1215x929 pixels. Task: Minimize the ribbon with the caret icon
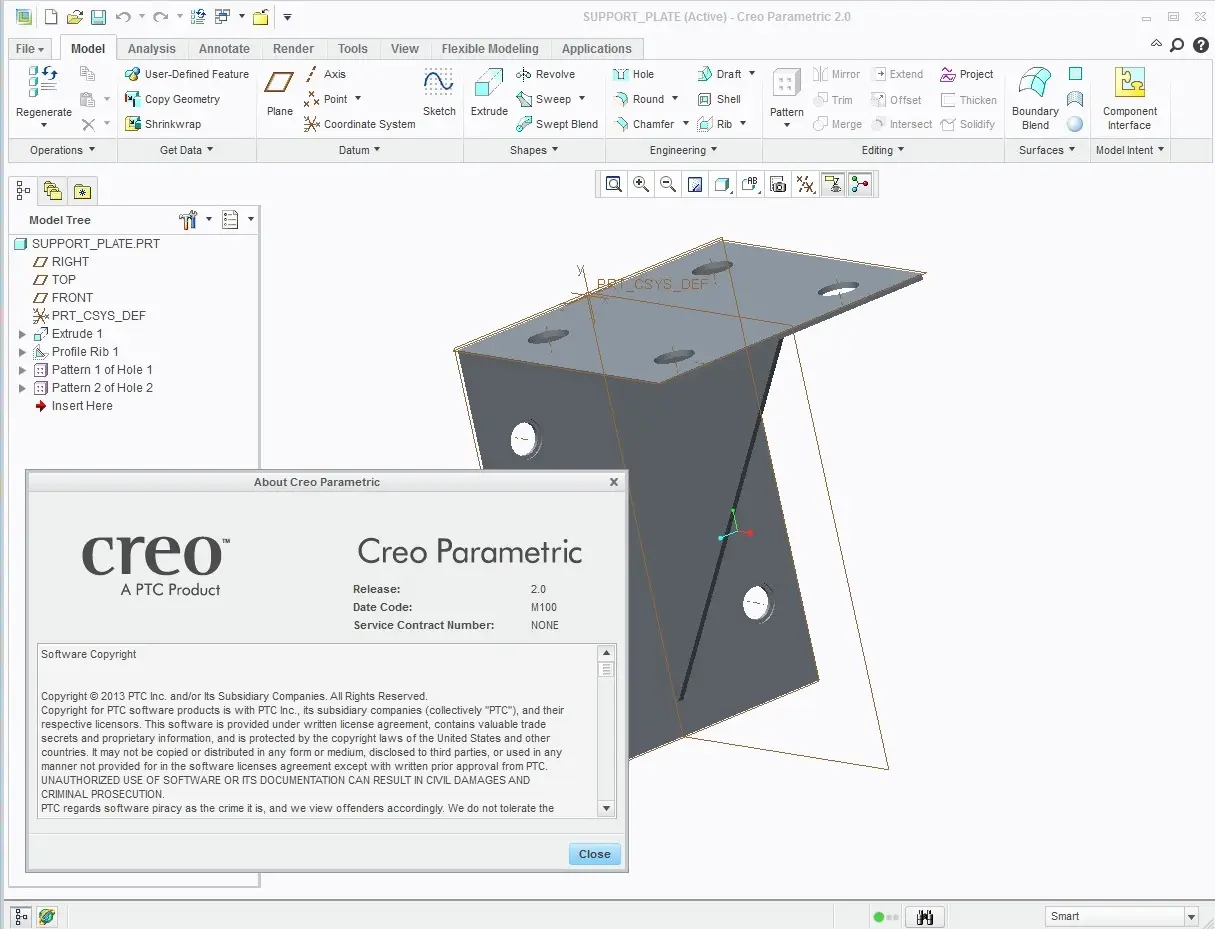click(x=1156, y=45)
